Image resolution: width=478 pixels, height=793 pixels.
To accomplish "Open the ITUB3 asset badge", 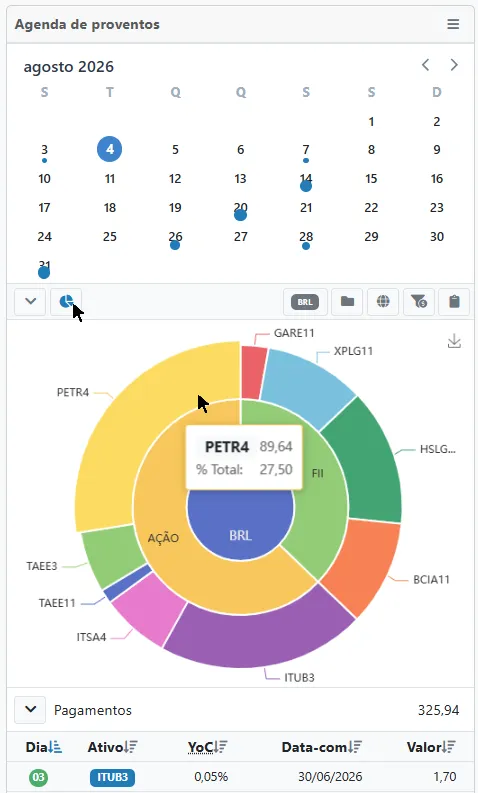I will (x=112, y=777).
